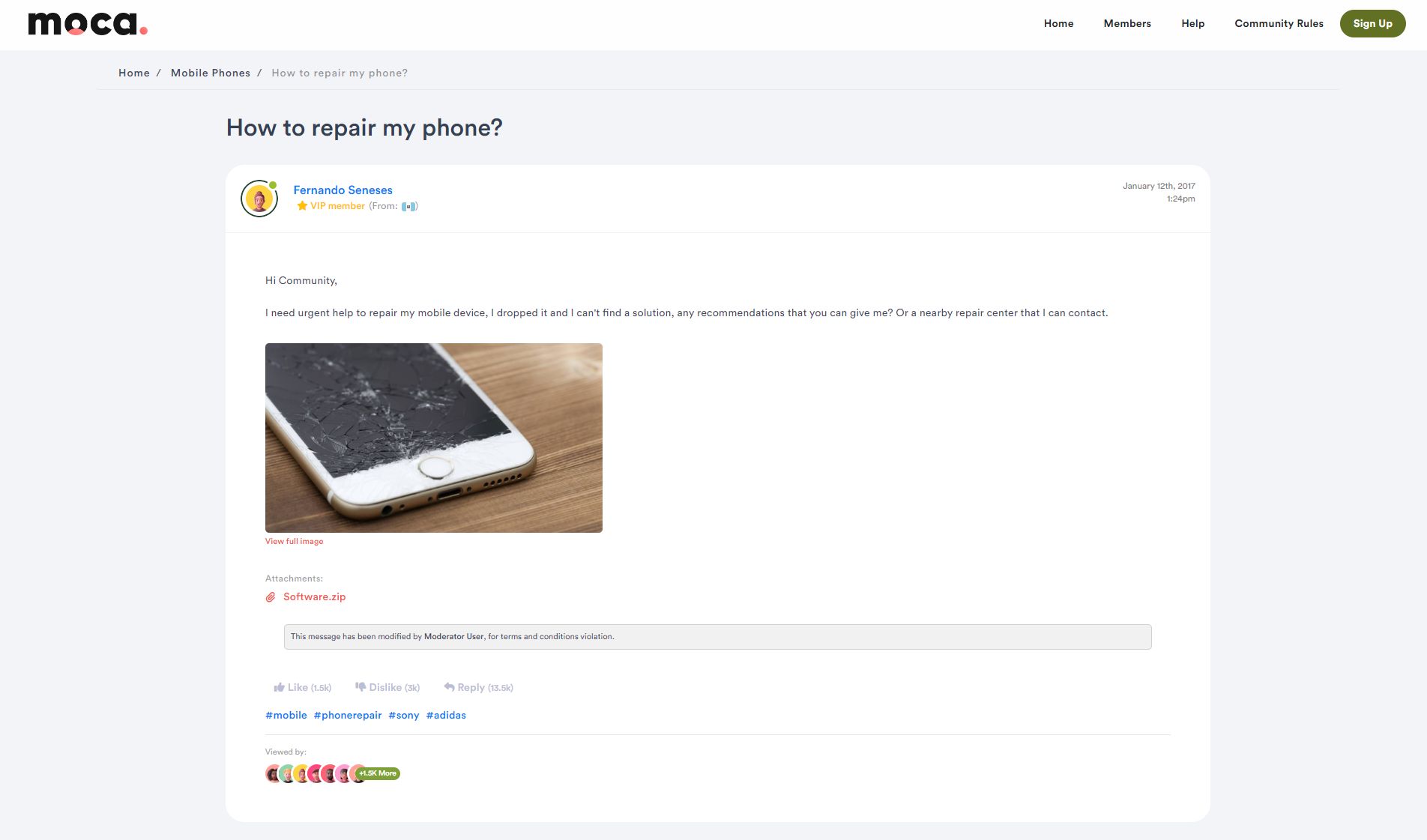
Task: Click the country flag next to From
Action: click(409, 207)
